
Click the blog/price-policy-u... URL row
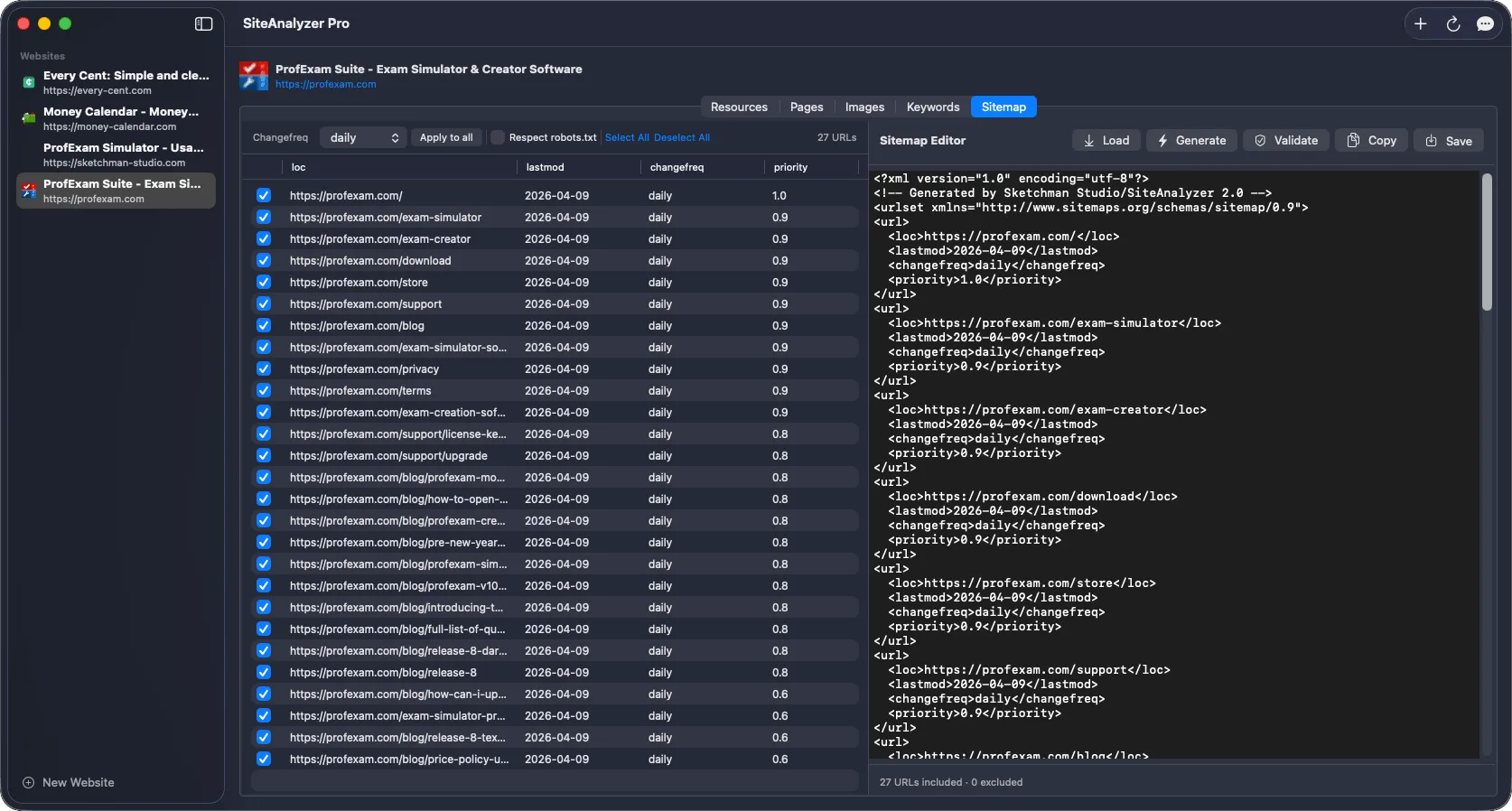pos(555,760)
